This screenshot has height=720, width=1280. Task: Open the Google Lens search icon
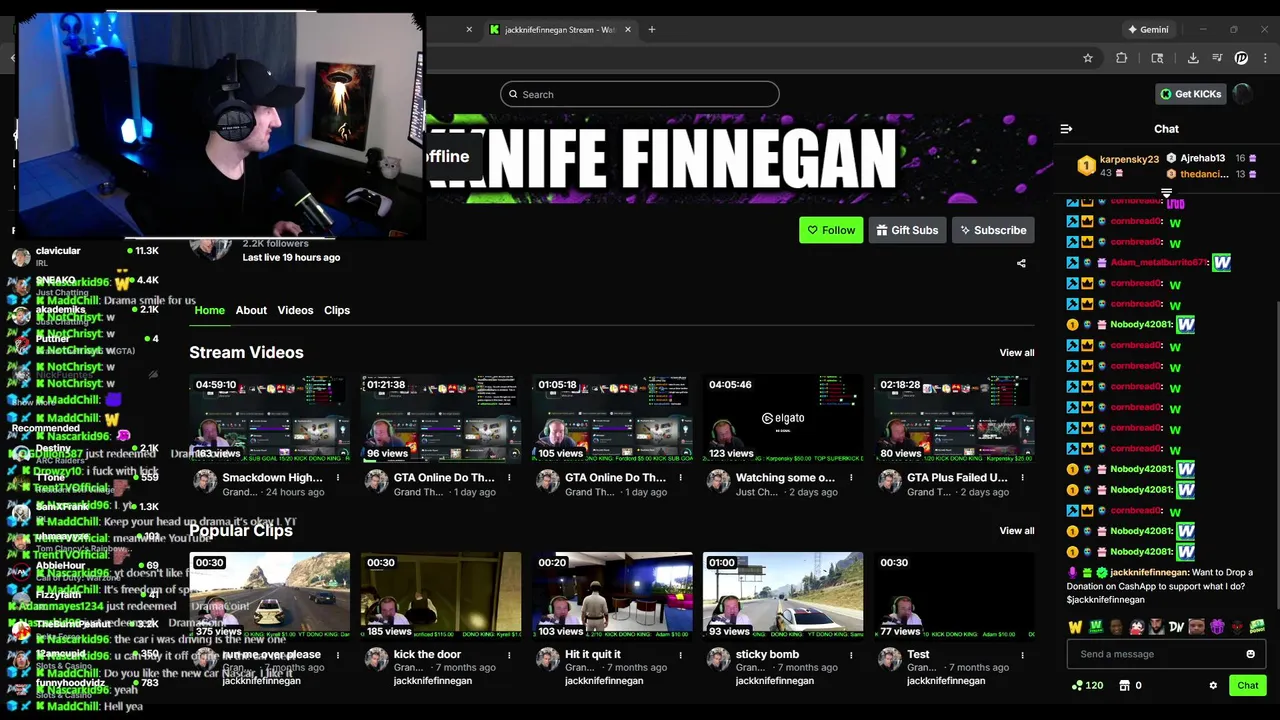(1157, 58)
